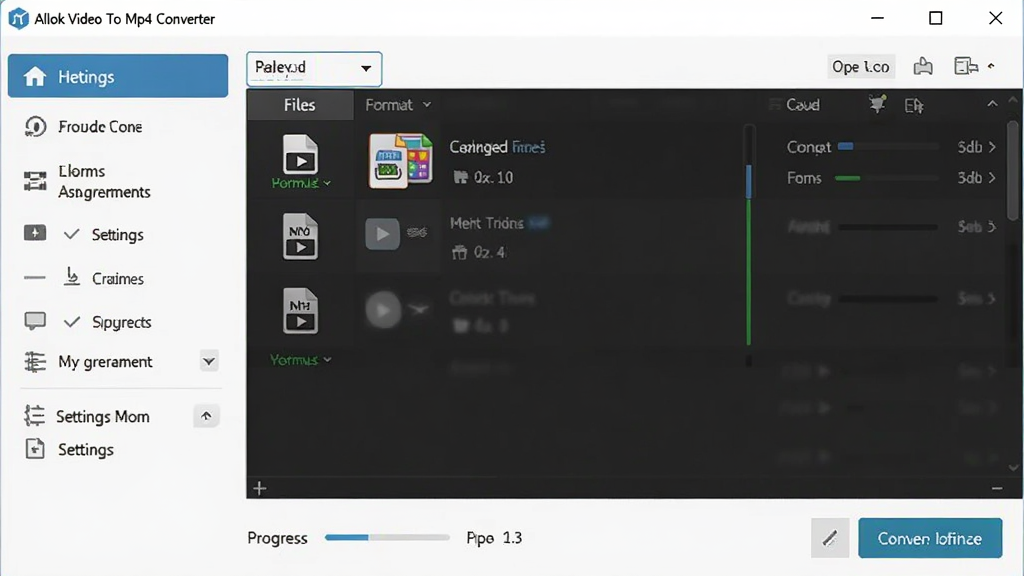Click the second video file icon labeled NMO
Viewport: 1024px width, 576px height.
[x=300, y=236]
